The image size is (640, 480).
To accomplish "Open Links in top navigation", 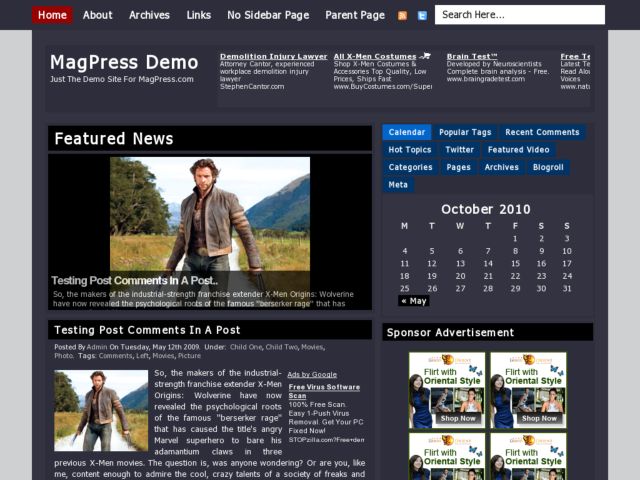I will (x=199, y=15).
